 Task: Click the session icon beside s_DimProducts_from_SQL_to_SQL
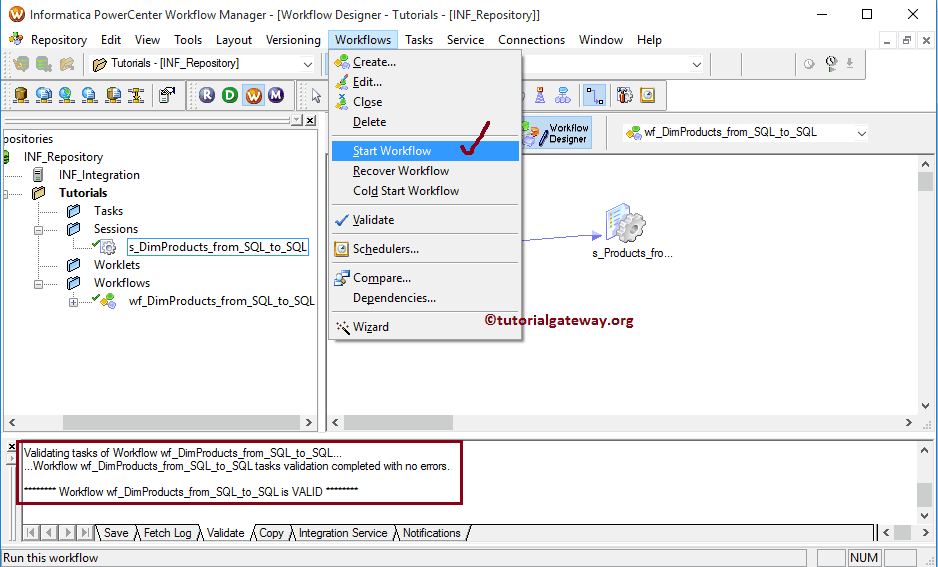tap(107, 246)
